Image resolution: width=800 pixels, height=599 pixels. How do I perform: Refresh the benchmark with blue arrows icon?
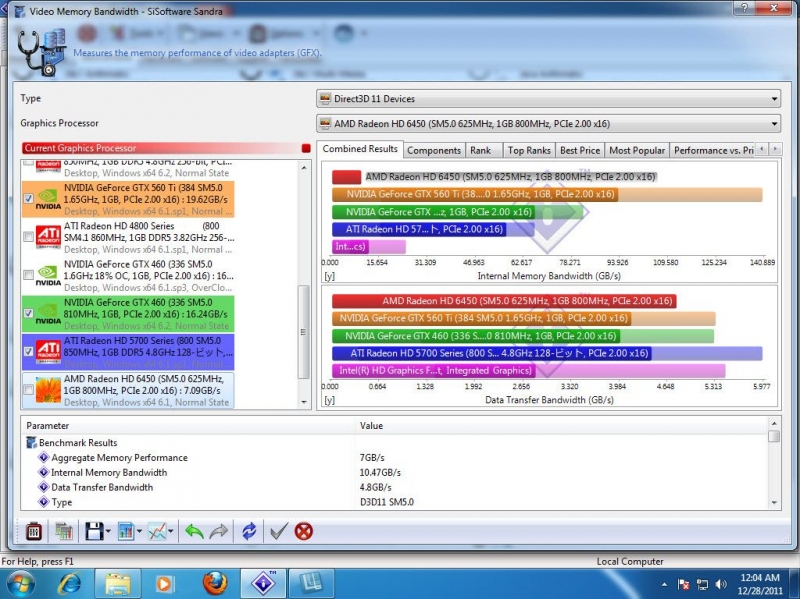tap(249, 532)
